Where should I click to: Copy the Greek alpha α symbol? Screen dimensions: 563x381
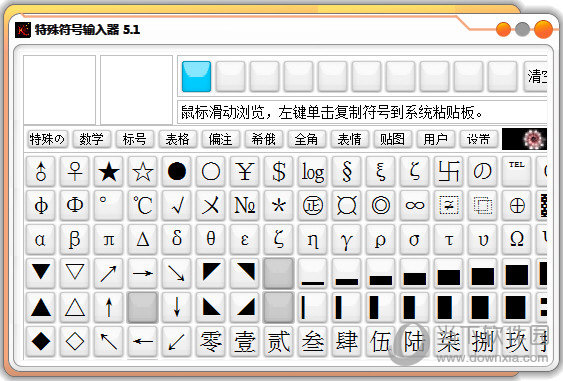click(41, 240)
